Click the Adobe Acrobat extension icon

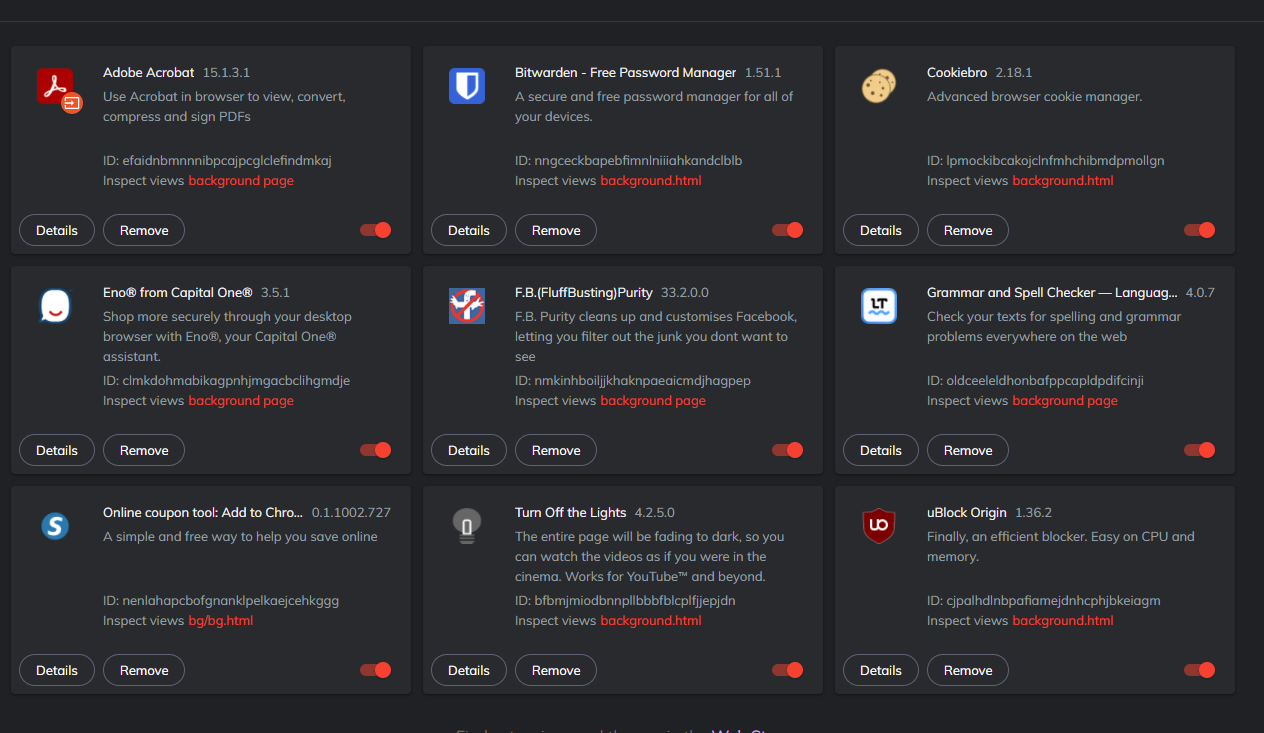[59, 89]
